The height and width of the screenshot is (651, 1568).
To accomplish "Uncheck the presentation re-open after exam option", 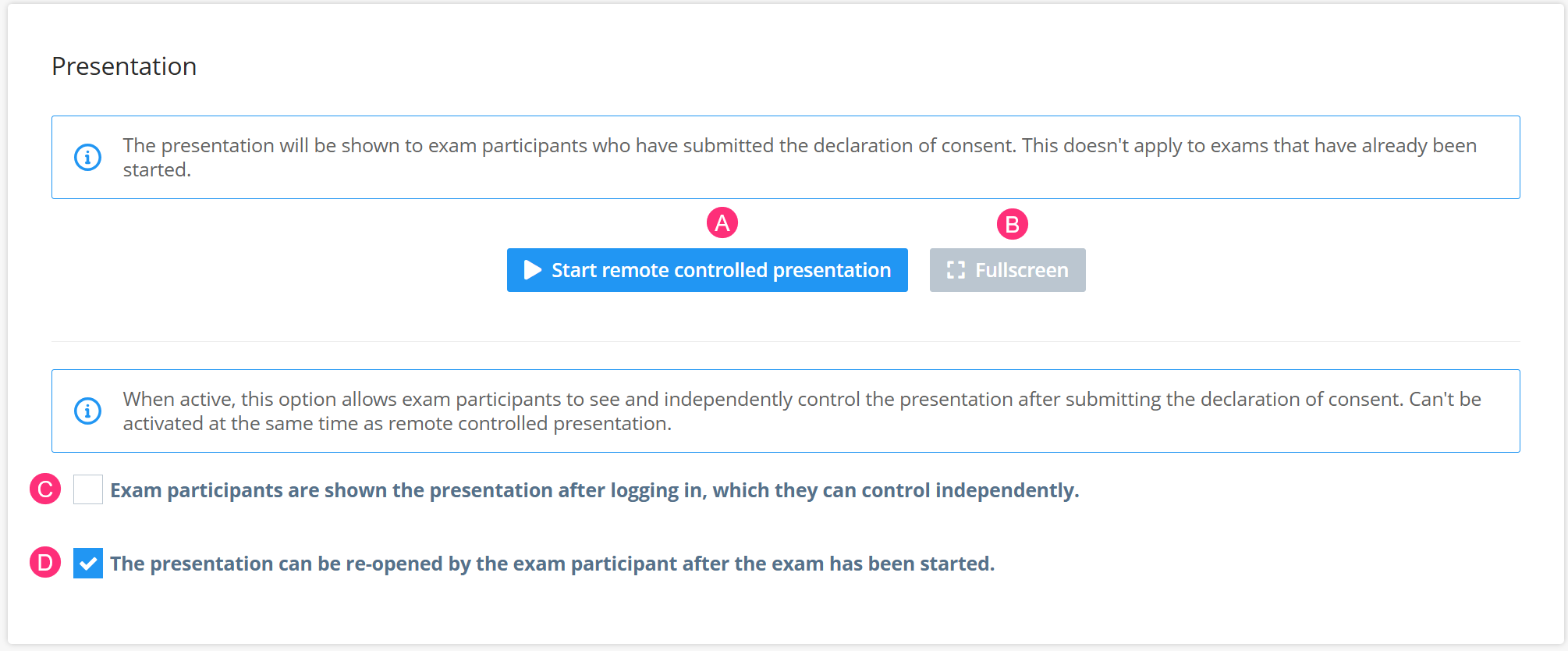I will point(89,562).
